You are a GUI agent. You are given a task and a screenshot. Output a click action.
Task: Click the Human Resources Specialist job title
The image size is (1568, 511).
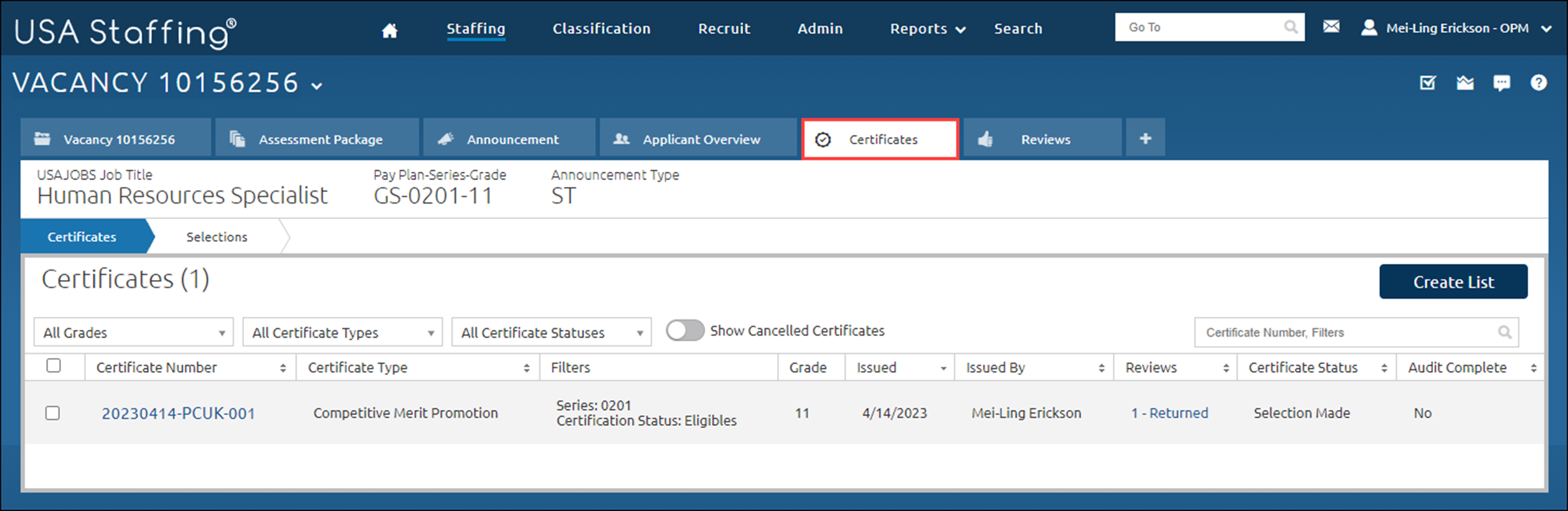tap(182, 195)
